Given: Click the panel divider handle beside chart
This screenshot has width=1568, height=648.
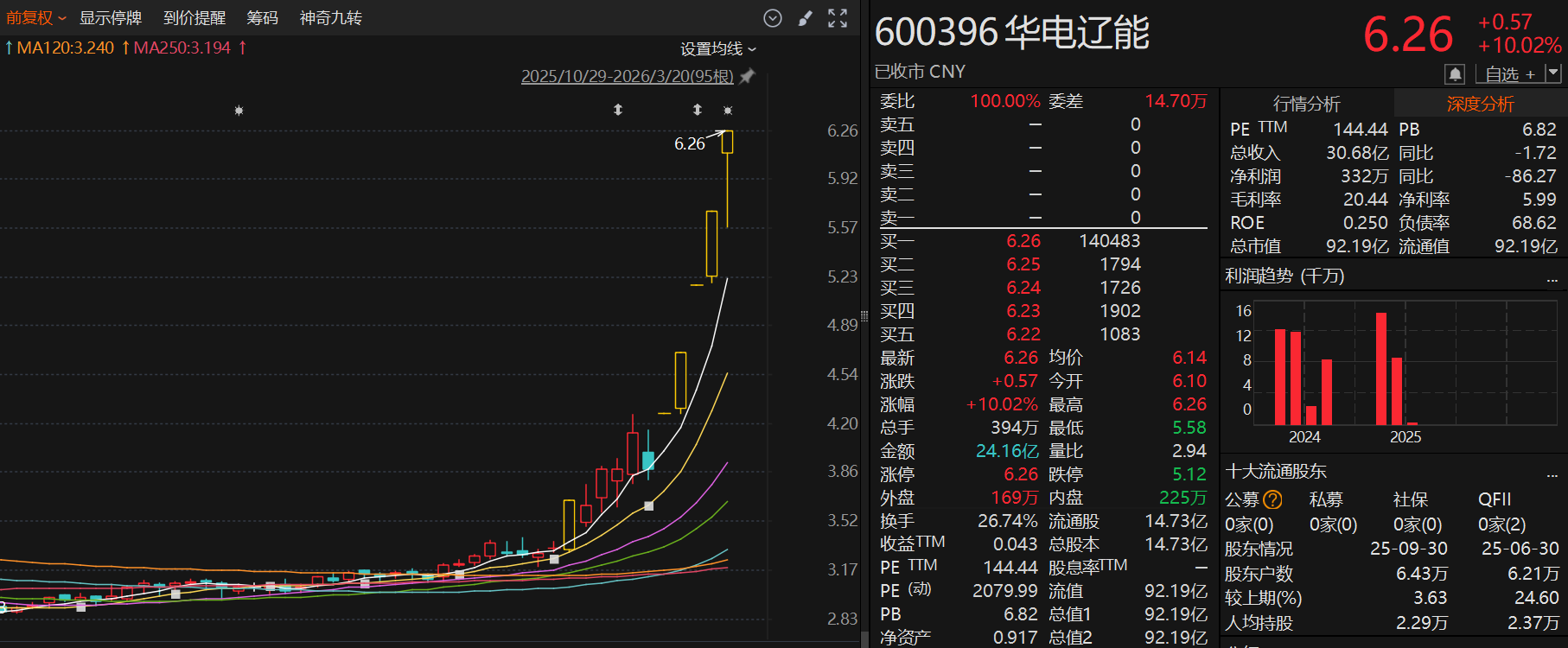Looking at the screenshot, I should click(864, 316).
